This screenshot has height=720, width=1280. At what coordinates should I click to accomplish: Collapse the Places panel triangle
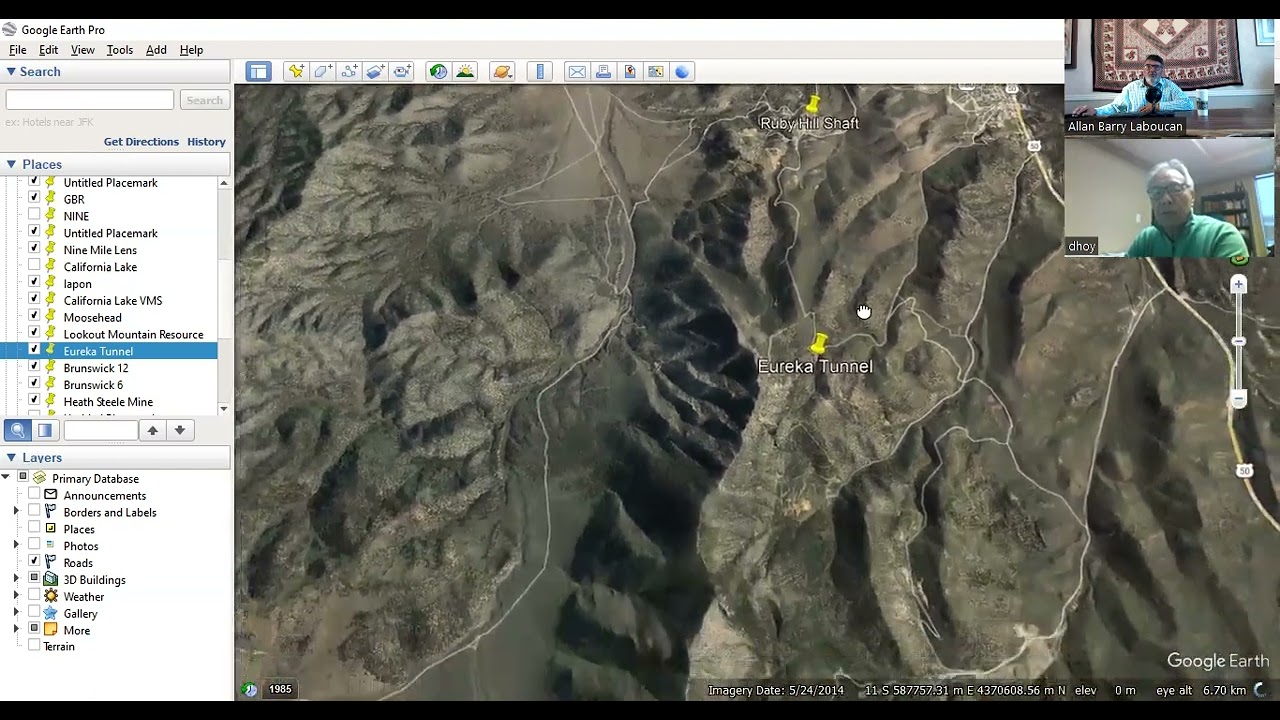[11, 164]
